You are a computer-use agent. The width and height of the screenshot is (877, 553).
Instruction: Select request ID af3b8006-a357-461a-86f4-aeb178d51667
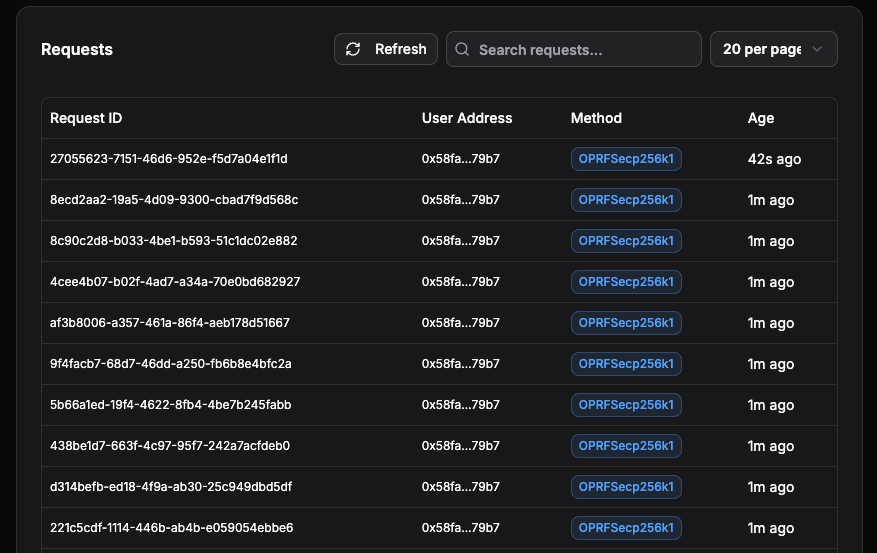170,323
